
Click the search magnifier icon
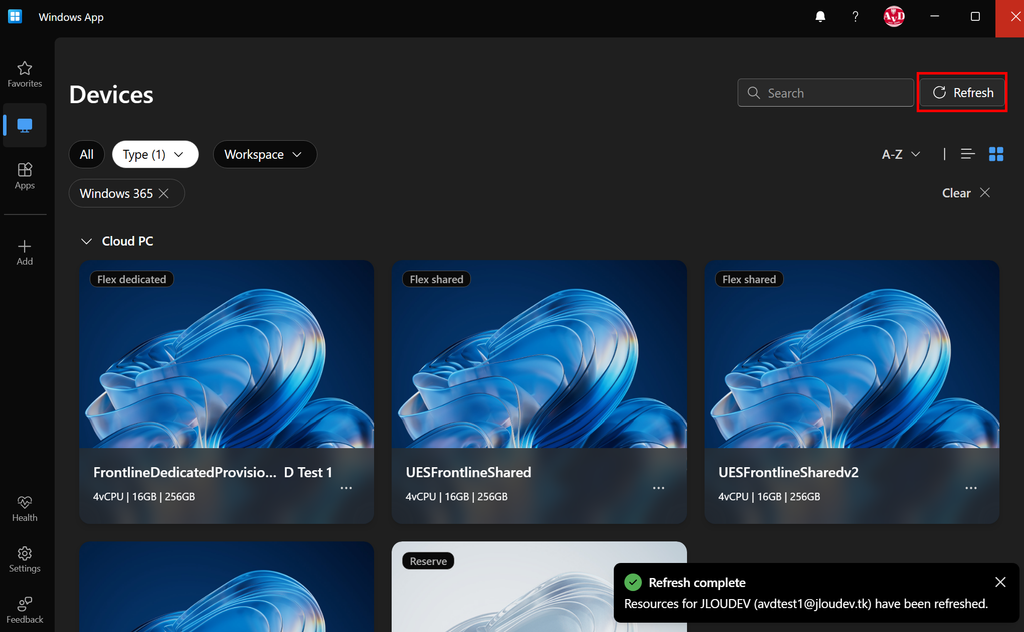[754, 93]
